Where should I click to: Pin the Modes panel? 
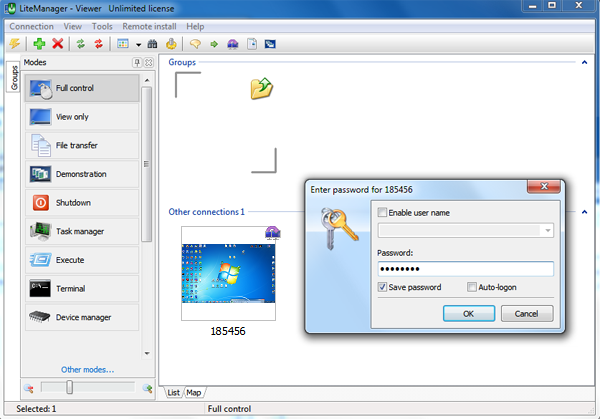click(137, 62)
